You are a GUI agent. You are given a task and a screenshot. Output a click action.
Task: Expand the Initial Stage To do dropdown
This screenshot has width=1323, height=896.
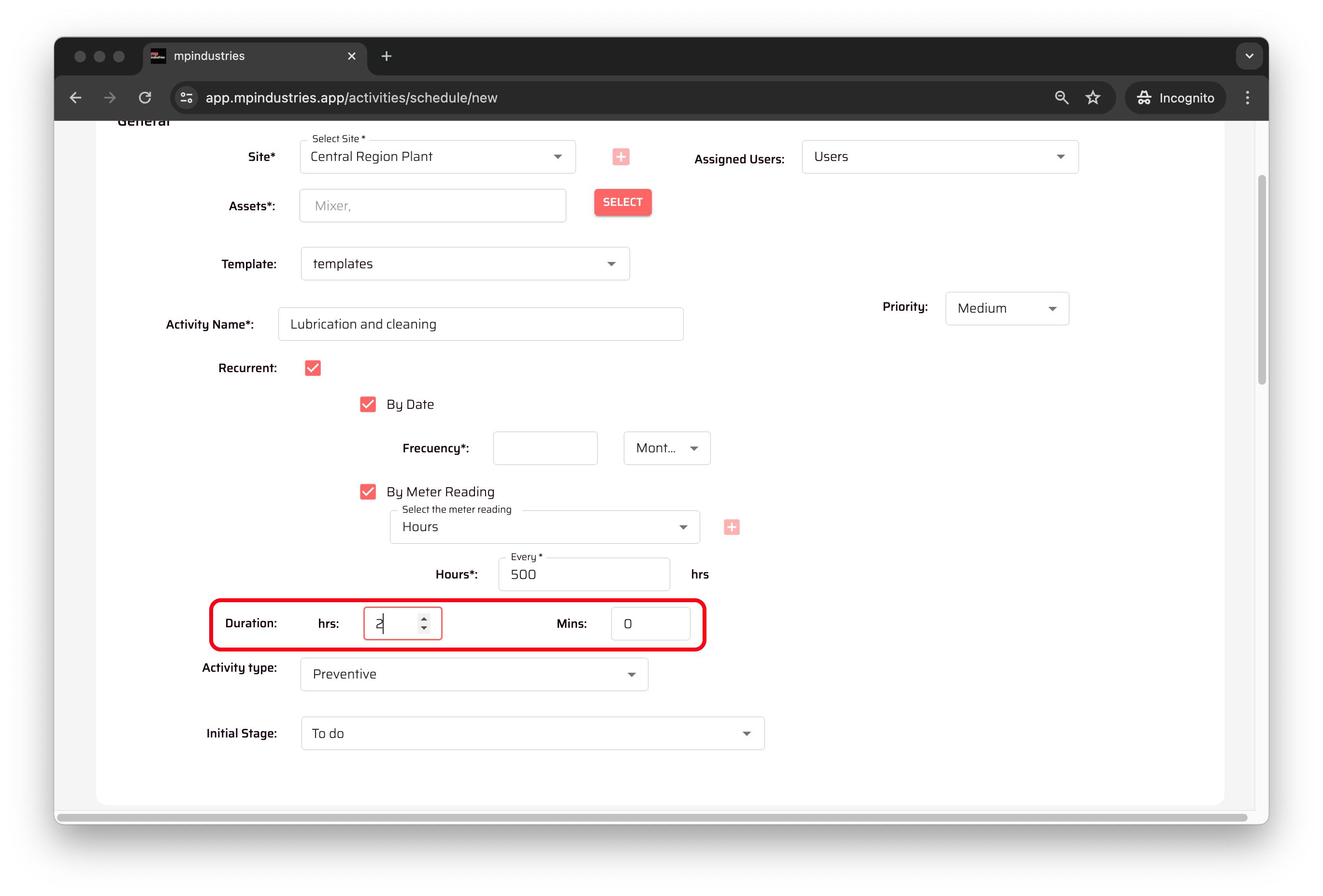(532, 734)
